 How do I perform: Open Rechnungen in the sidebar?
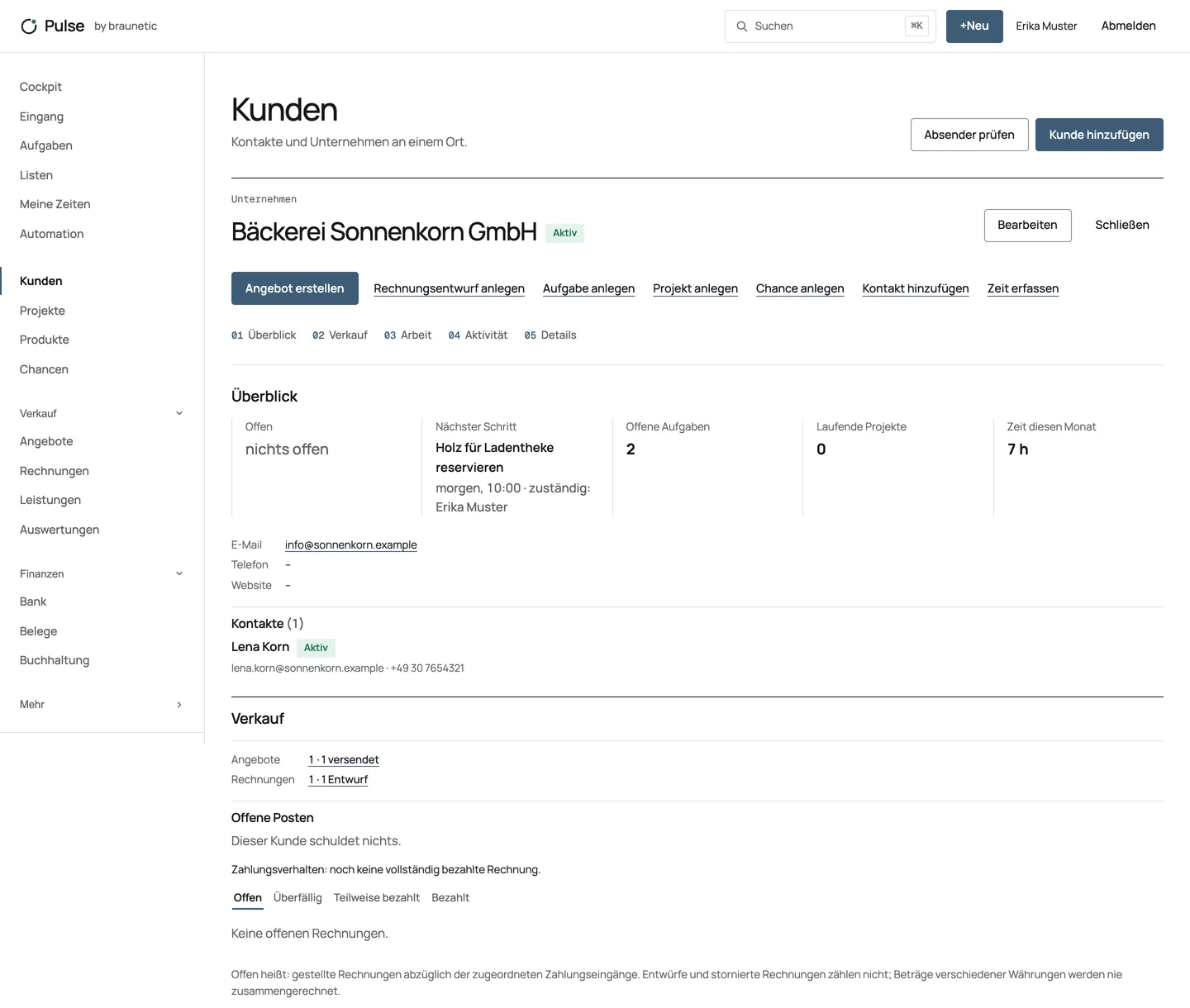click(x=55, y=471)
